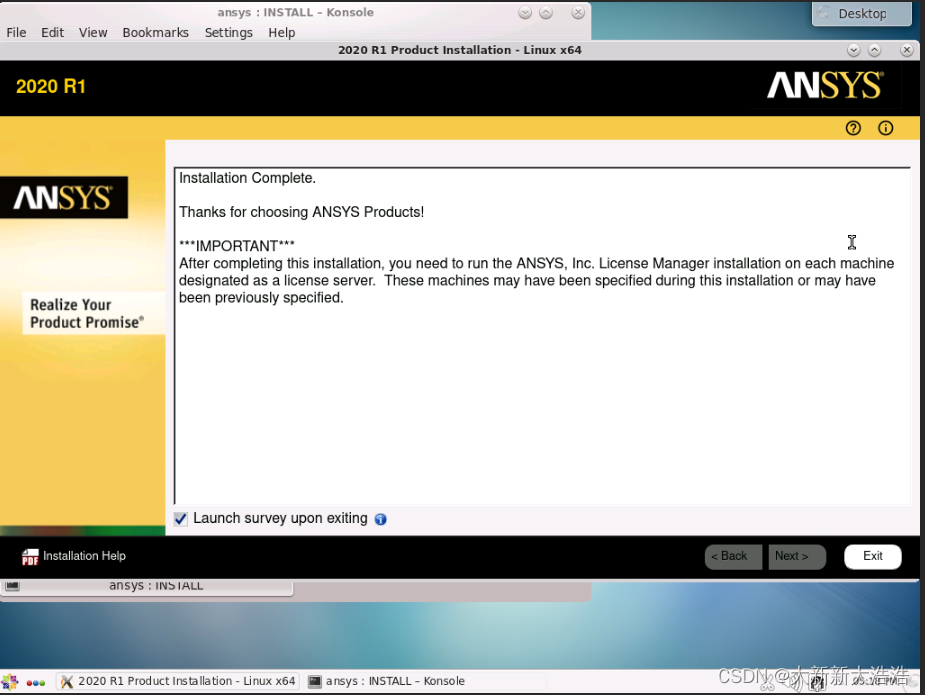Open the Bookmarks menu in Konsole
This screenshot has width=925, height=695.
tap(155, 32)
